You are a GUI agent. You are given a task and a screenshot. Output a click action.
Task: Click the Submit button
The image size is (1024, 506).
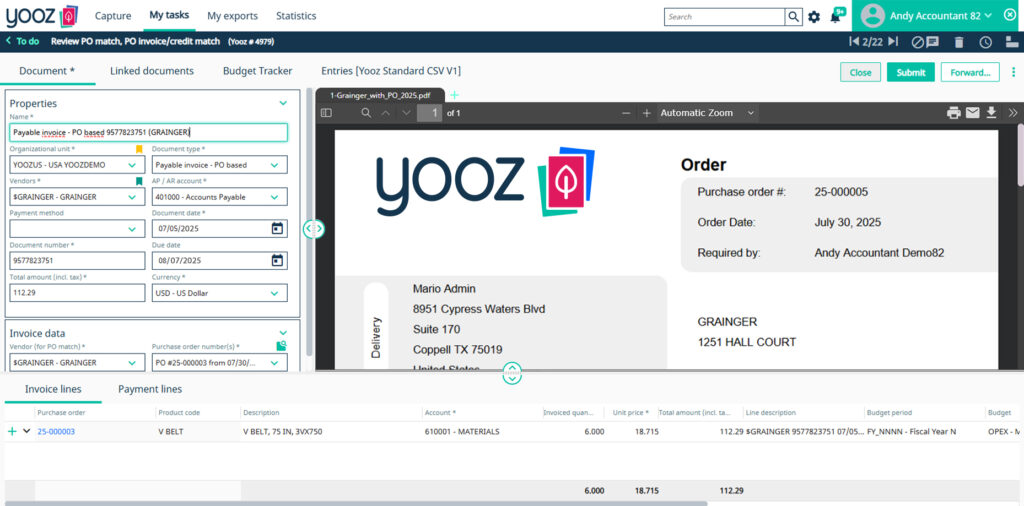tap(910, 72)
